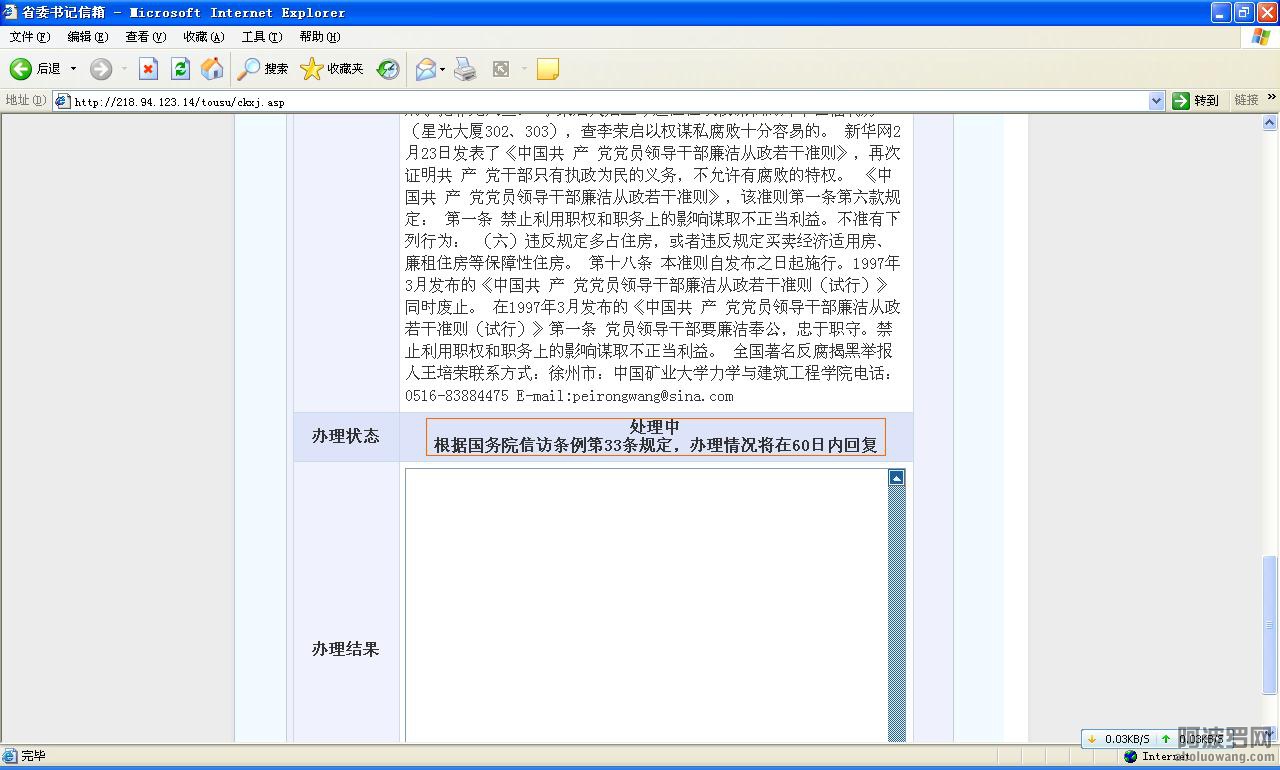This screenshot has width=1280, height=770.
Task: Click the IE icon in the title bar
Action: coord(10,12)
